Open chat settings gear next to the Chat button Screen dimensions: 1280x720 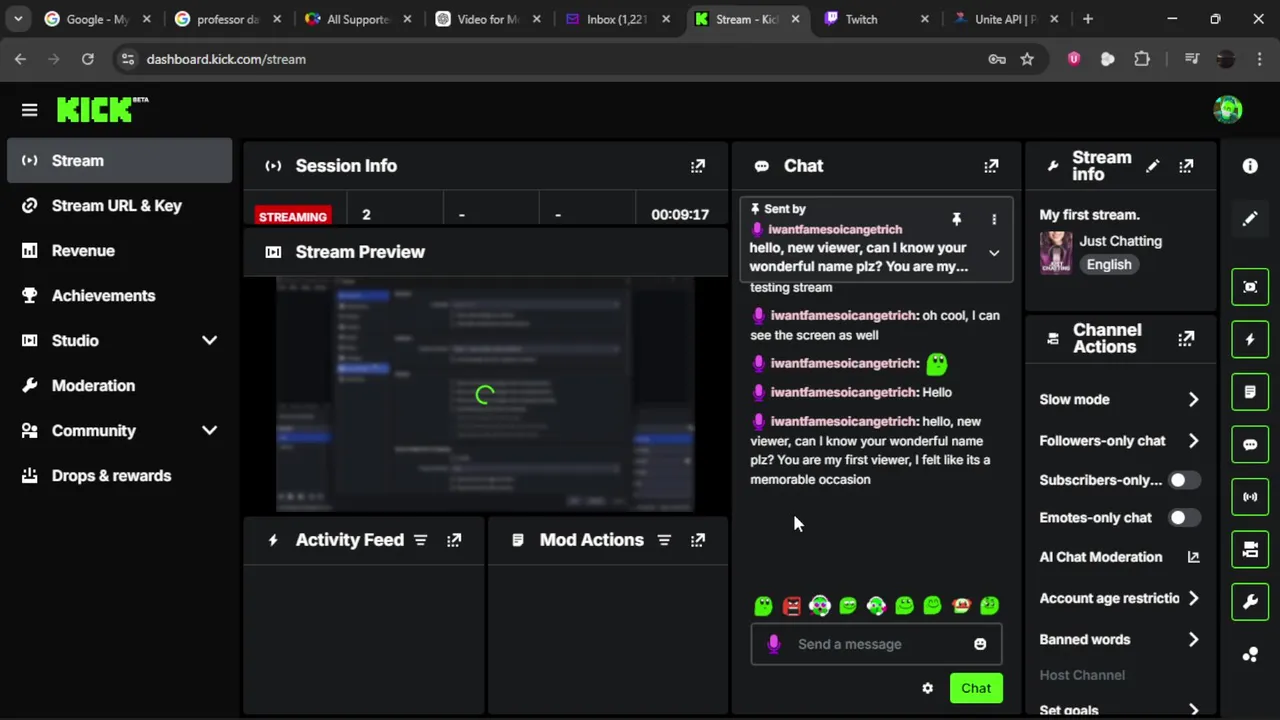(x=928, y=688)
